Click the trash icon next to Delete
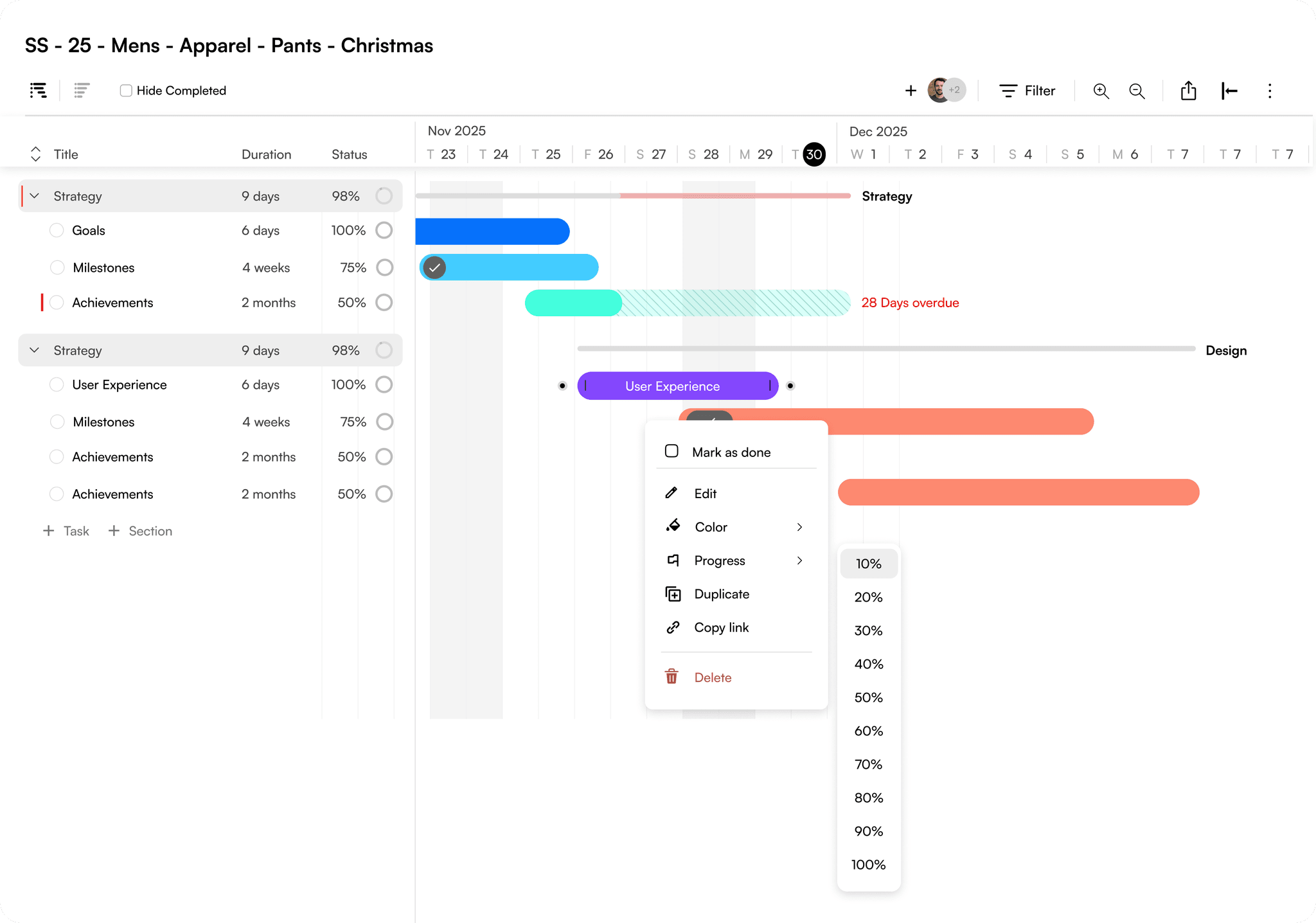Viewport: 1316px width, 923px height. point(671,677)
